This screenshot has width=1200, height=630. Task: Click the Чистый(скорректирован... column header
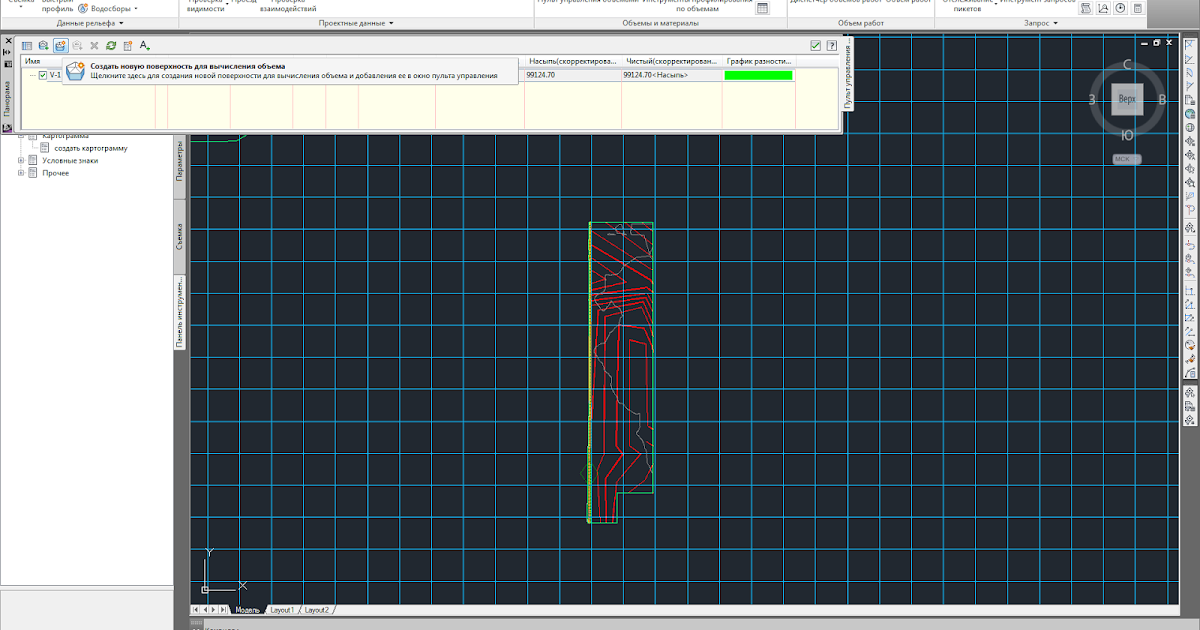671,62
